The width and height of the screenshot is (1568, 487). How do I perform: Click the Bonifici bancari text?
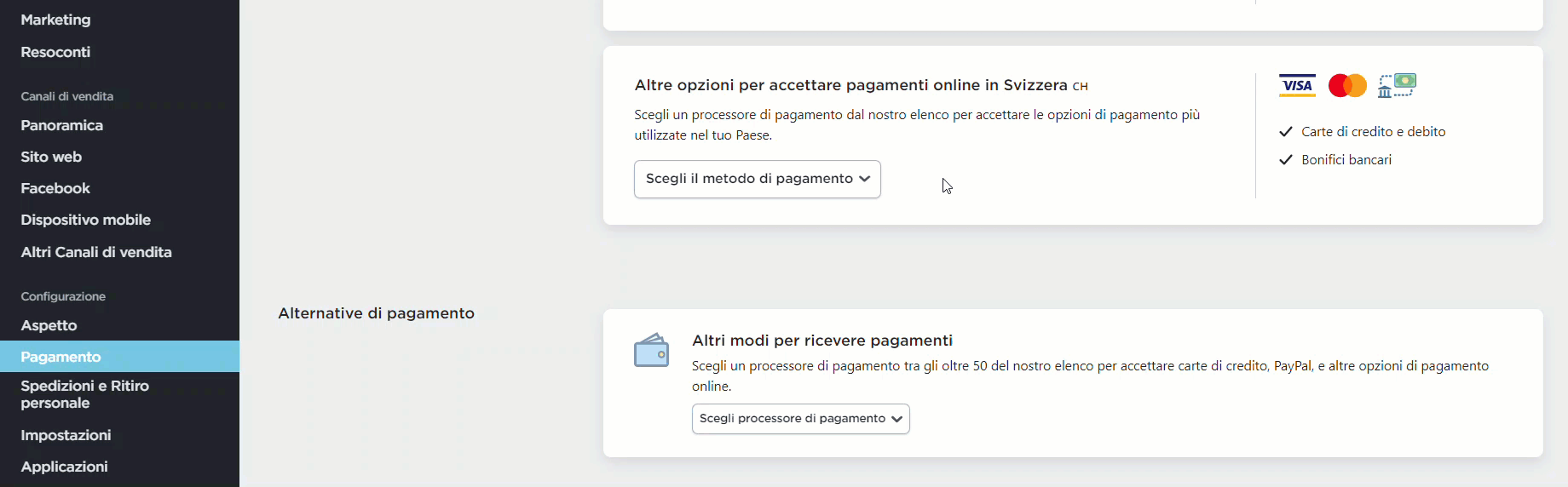1346,160
